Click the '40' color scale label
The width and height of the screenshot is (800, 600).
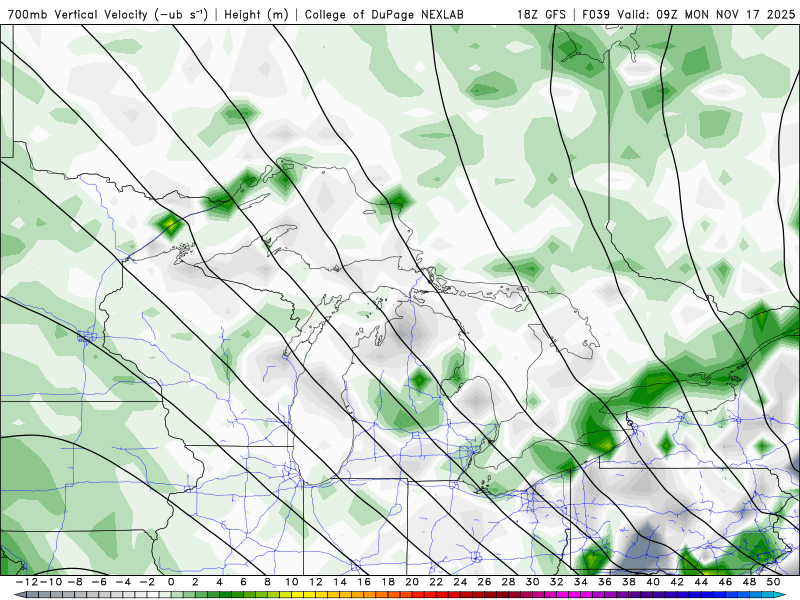tap(654, 582)
